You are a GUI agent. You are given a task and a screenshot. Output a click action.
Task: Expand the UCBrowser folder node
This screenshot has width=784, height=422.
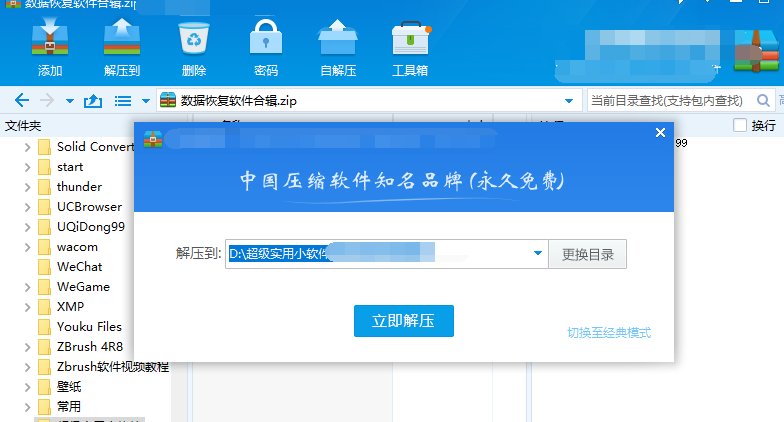pyautogui.click(x=28, y=207)
